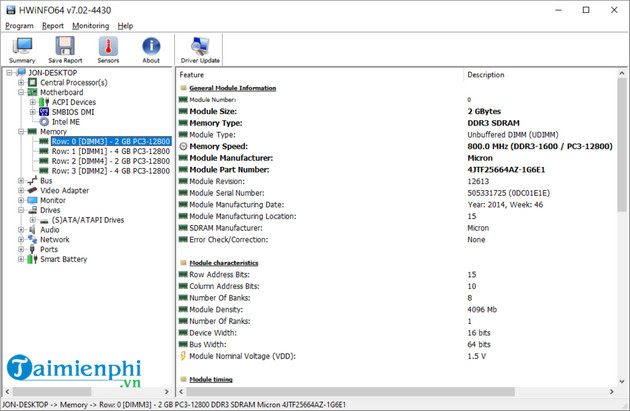Click the Video Adapter card icon
Screen dimensions: 630x411
pyautogui.click(x=33, y=190)
